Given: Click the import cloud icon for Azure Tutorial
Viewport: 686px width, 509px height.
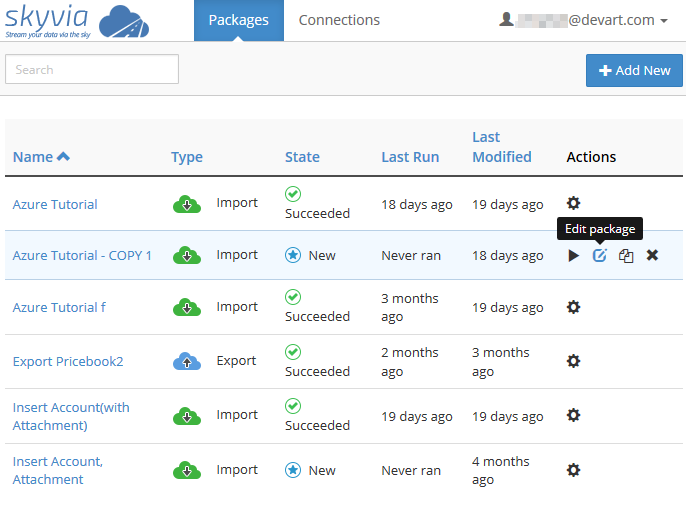Looking at the screenshot, I should [187, 204].
